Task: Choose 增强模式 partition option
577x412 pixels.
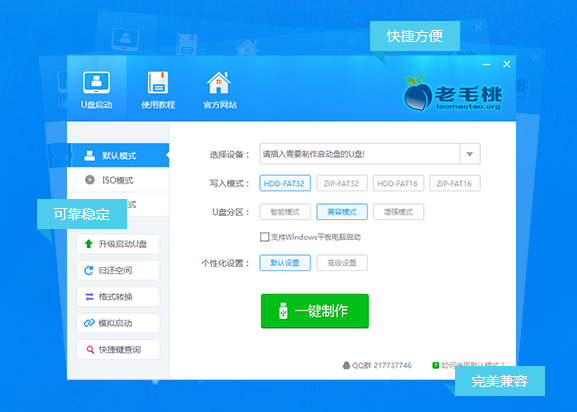Action: [x=398, y=212]
